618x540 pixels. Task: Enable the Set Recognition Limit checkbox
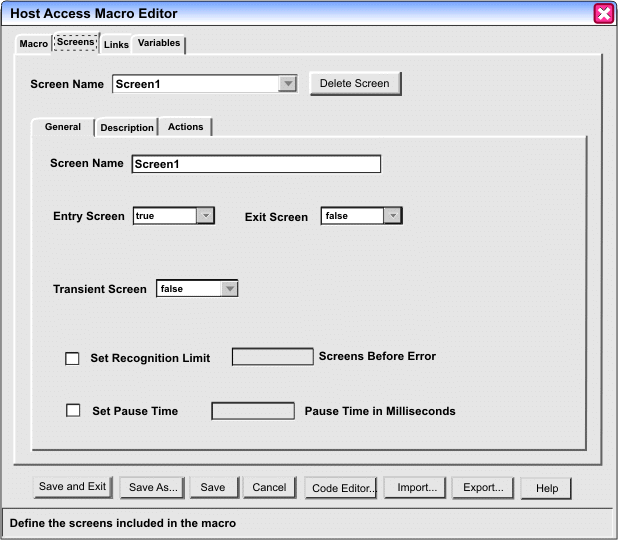click(x=72, y=359)
